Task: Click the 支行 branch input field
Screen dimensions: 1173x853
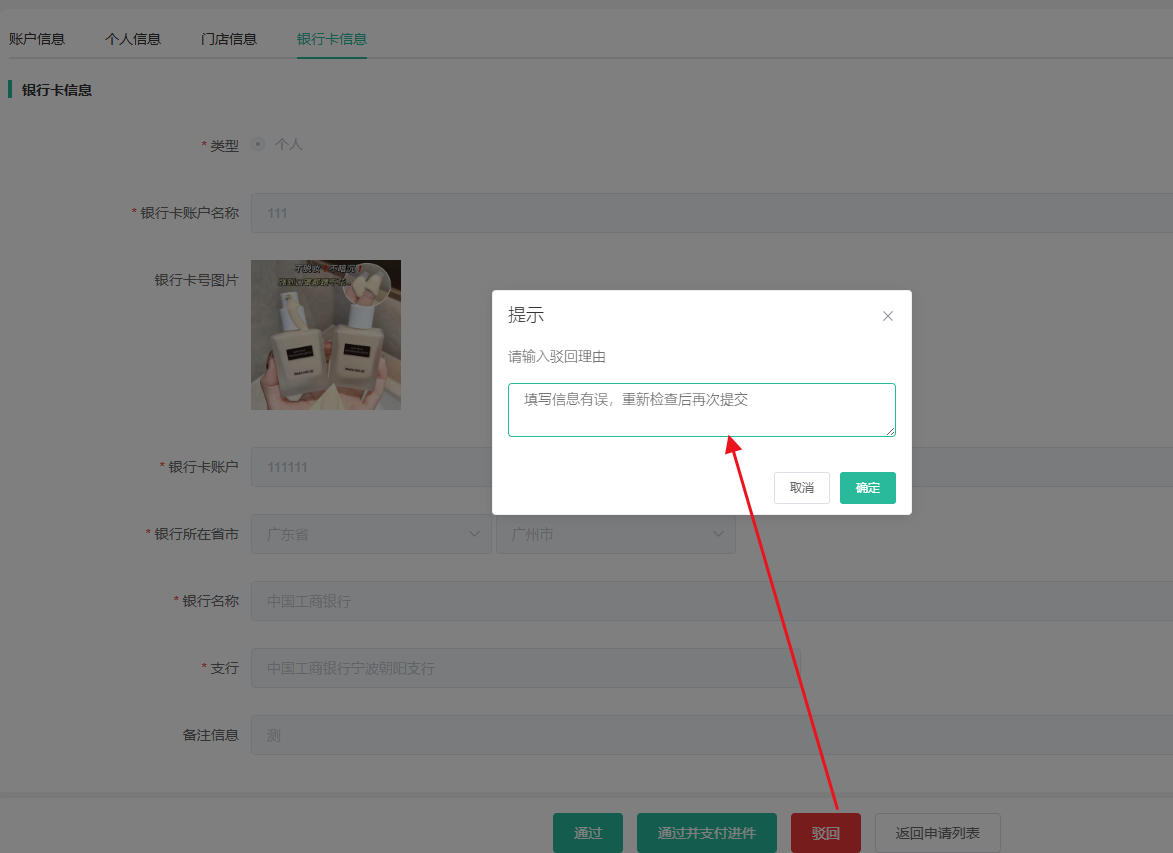Action: (525, 668)
